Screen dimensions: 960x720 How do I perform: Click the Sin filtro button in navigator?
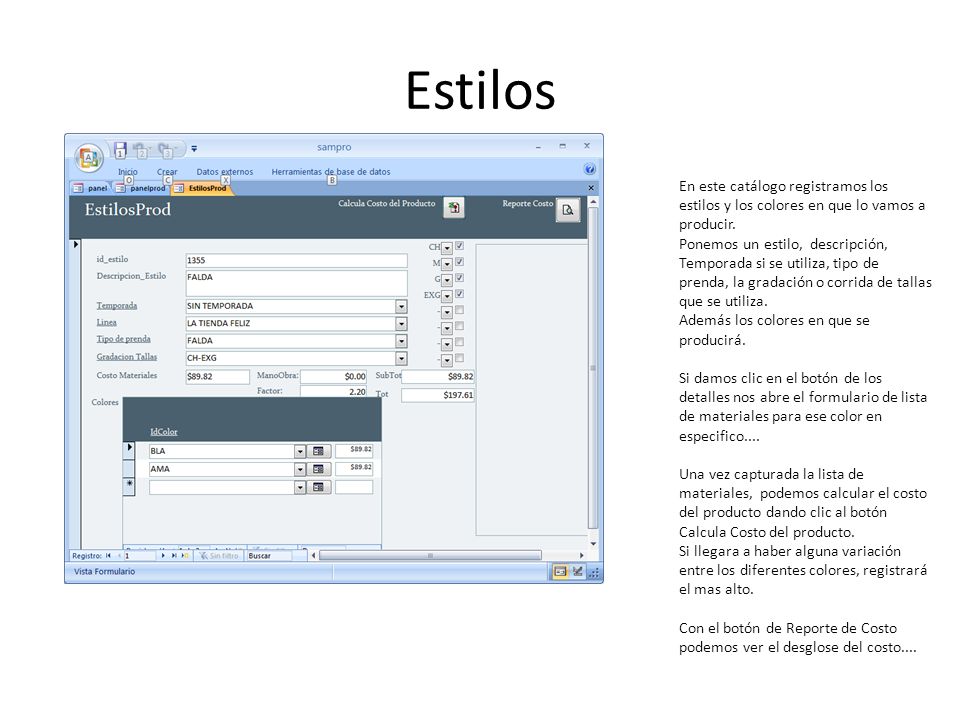[x=219, y=556]
